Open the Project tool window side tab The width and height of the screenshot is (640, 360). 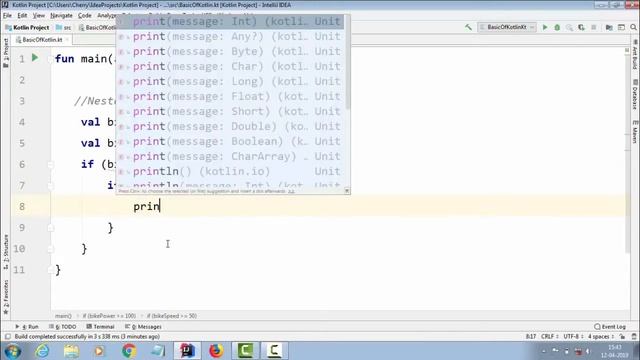coord(6,53)
